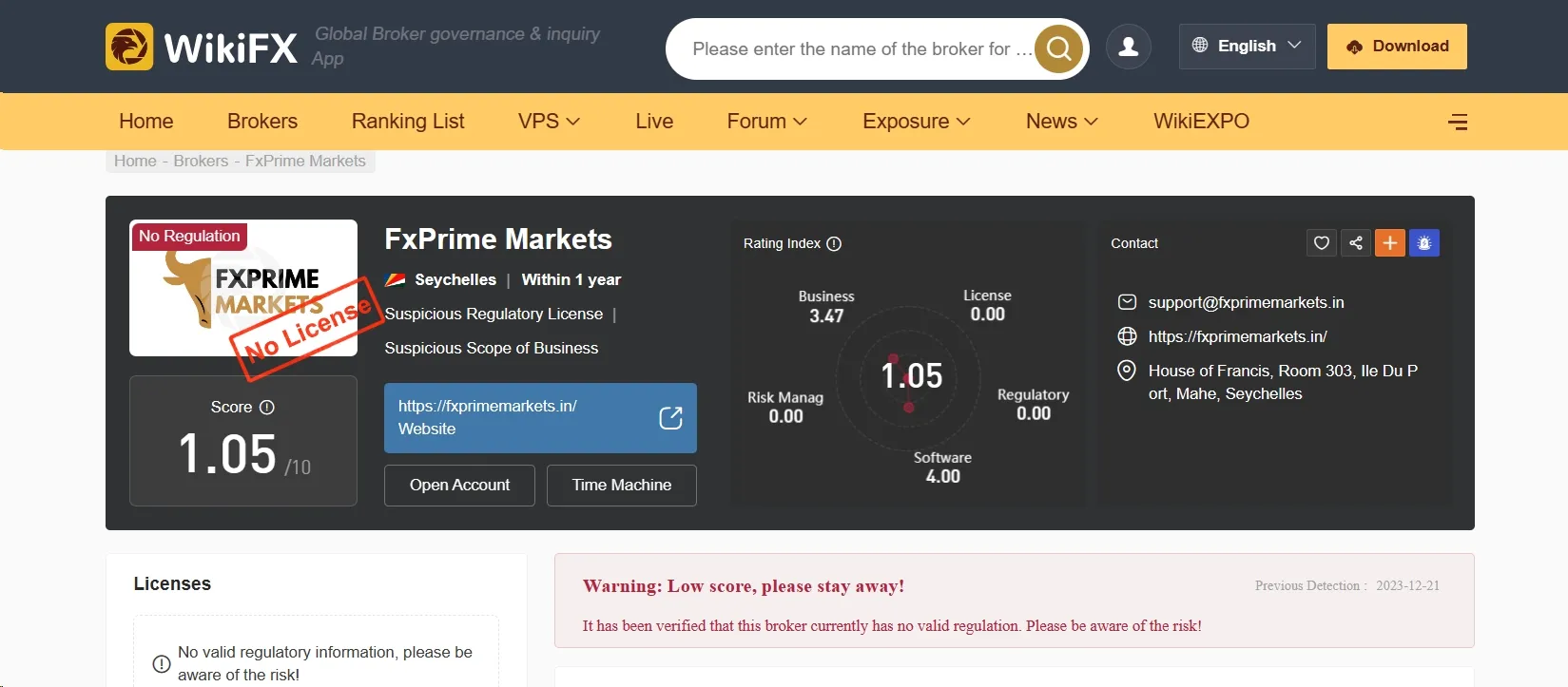Open the user profile icon
This screenshot has width=1568, height=687.
point(1129,47)
